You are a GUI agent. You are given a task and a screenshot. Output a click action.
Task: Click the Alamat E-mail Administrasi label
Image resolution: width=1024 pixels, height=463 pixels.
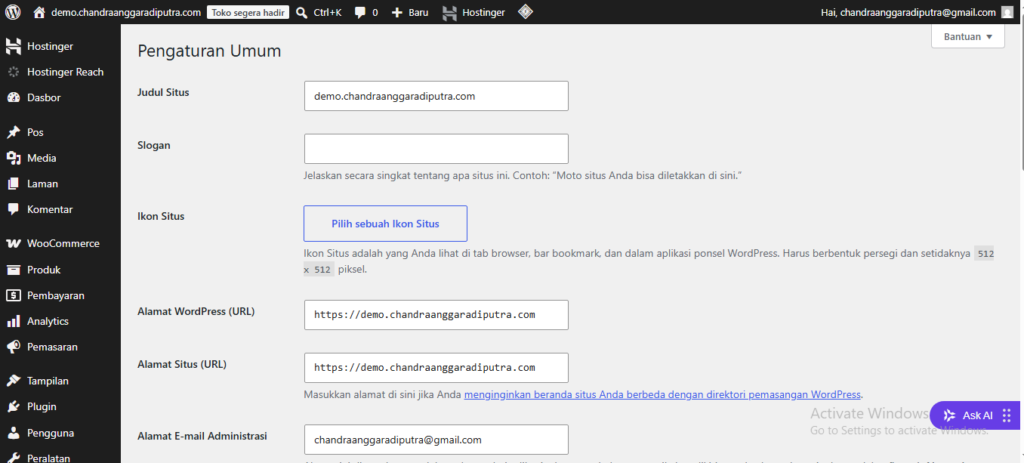pyautogui.click(x=202, y=436)
